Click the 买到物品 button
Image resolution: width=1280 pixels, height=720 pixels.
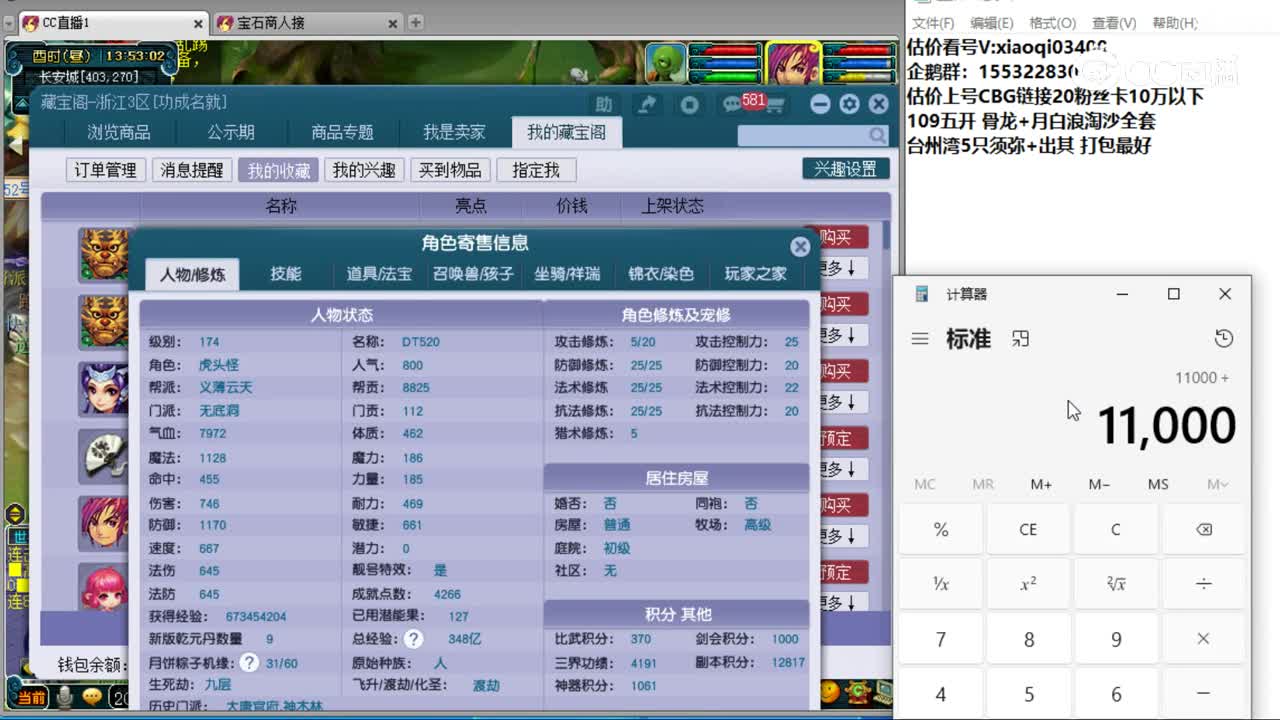coord(450,170)
